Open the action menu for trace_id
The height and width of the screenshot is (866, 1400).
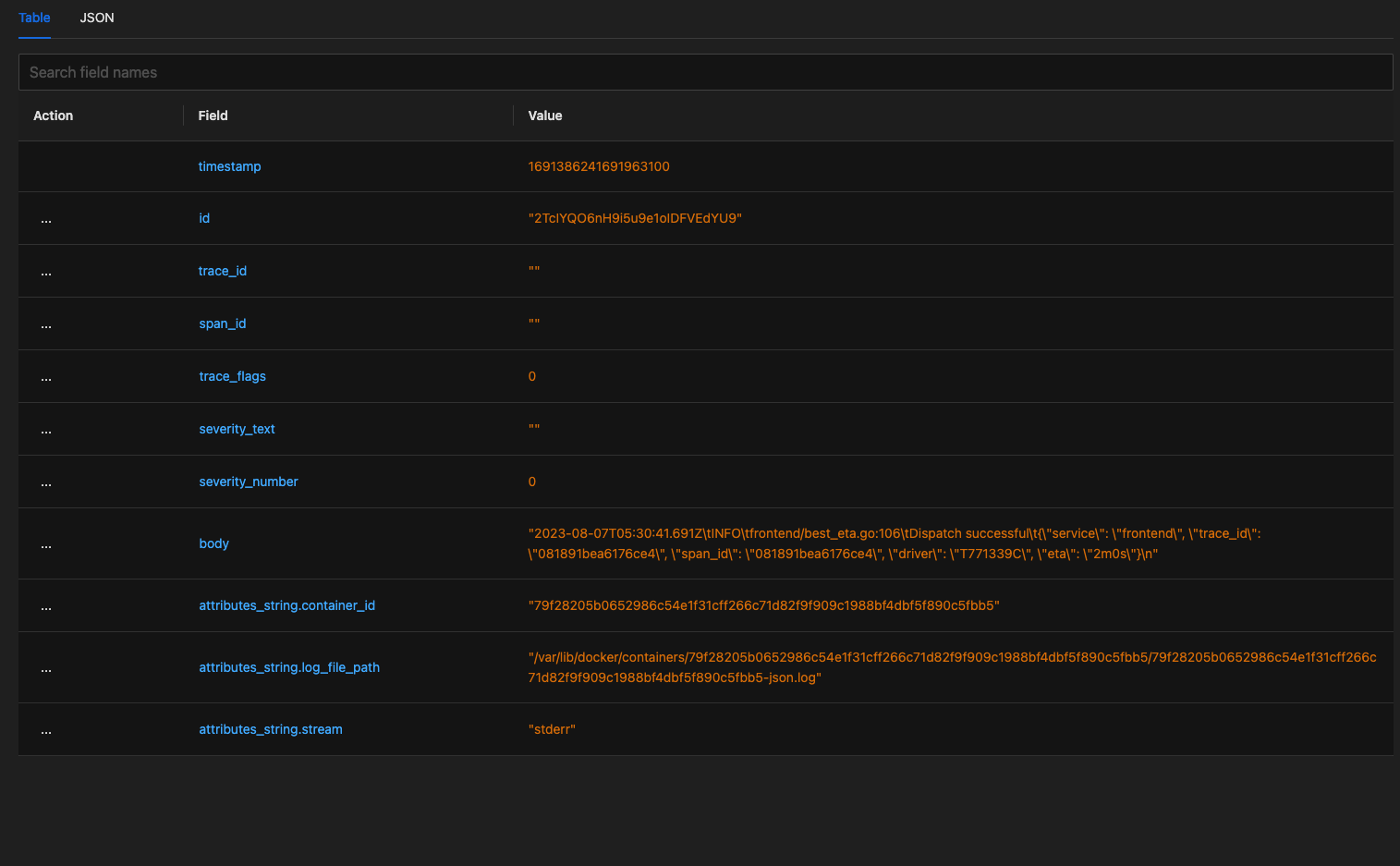pyautogui.click(x=46, y=271)
